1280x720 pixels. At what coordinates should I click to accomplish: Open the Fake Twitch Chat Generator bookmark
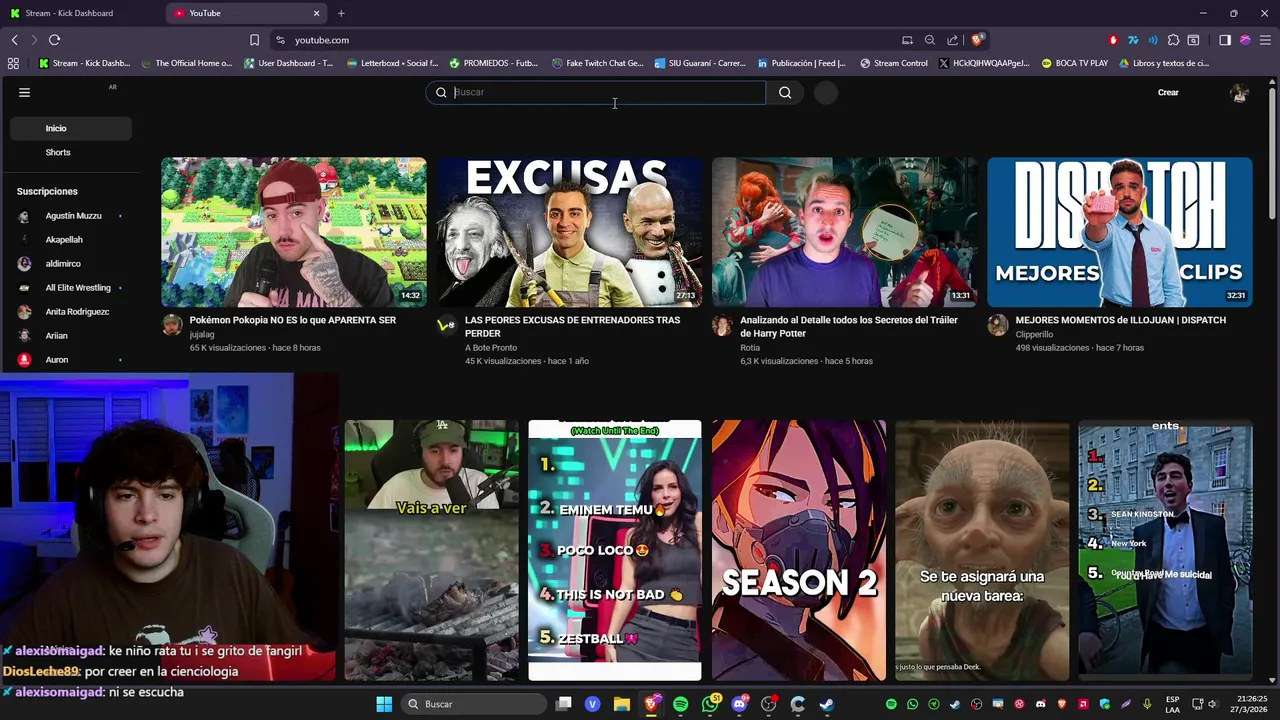(597, 63)
